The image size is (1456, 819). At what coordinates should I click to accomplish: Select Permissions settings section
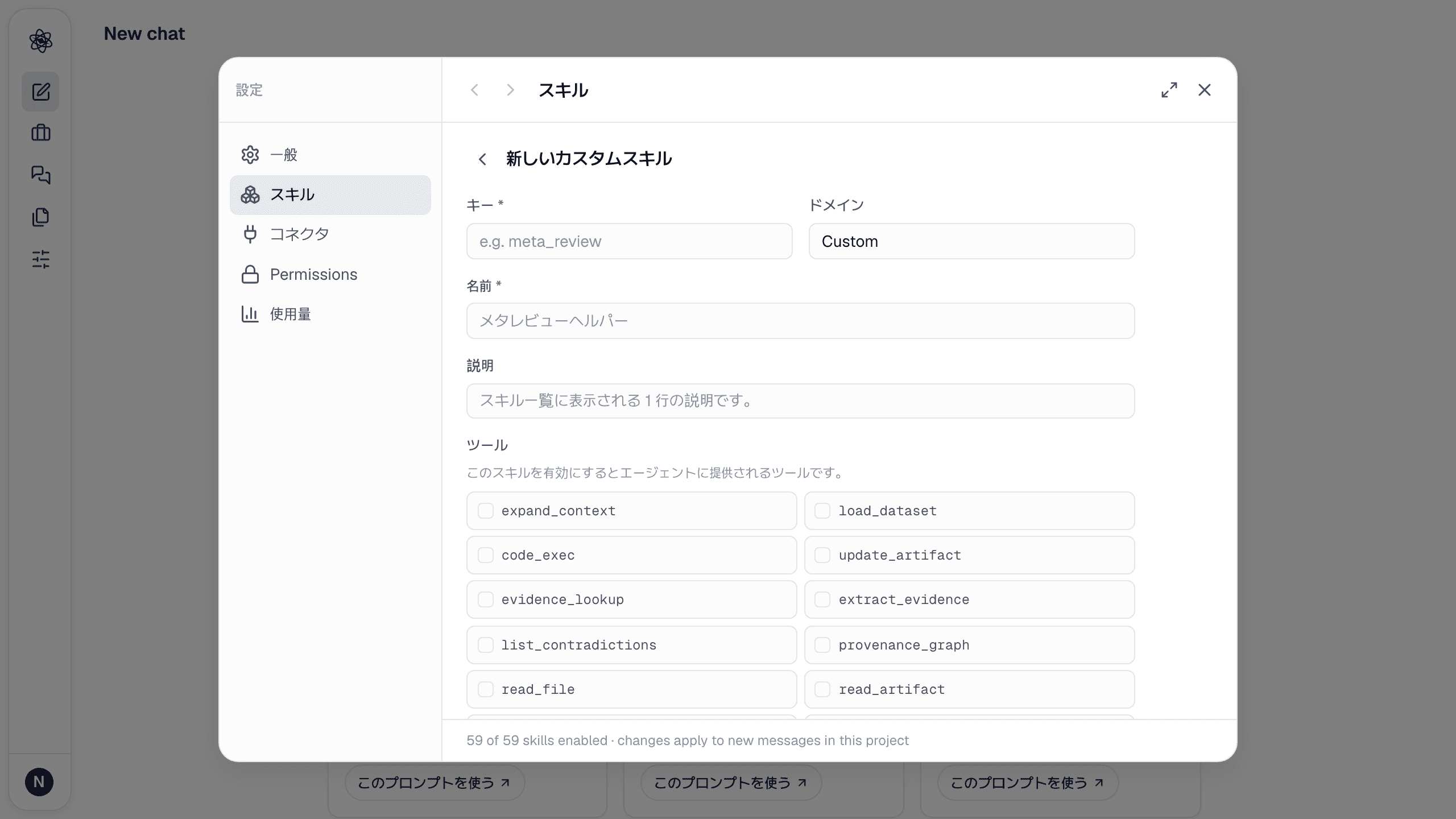[x=330, y=274]
